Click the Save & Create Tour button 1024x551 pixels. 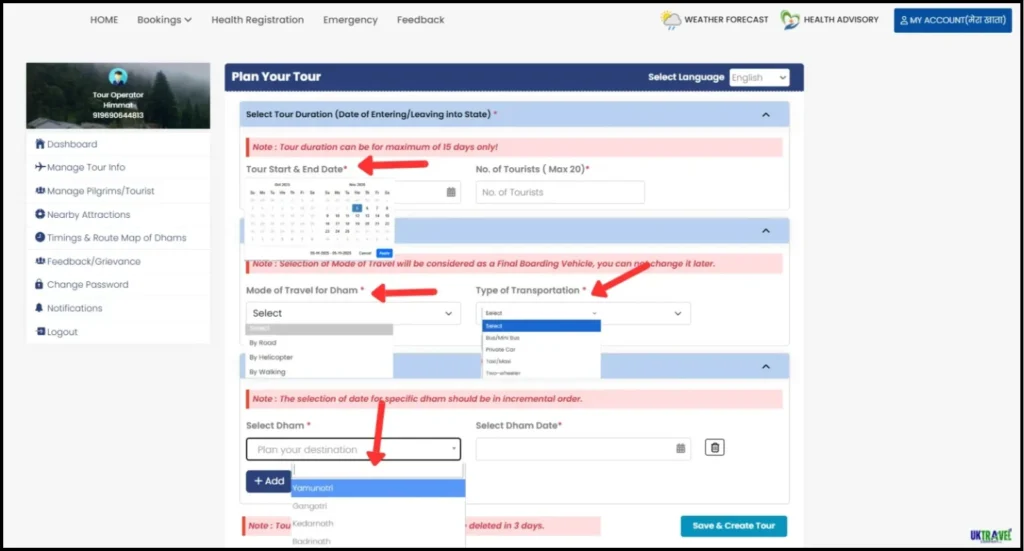click(733, 526)
